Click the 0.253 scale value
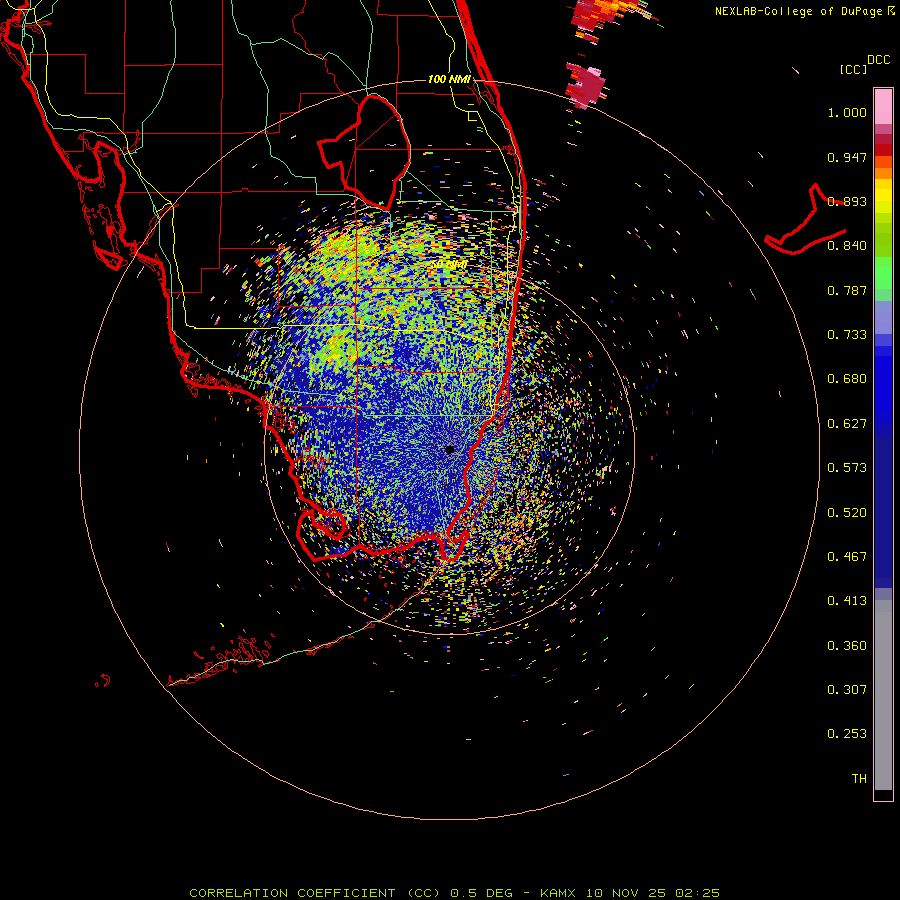The image size is (900, 900). pos(847,734)
